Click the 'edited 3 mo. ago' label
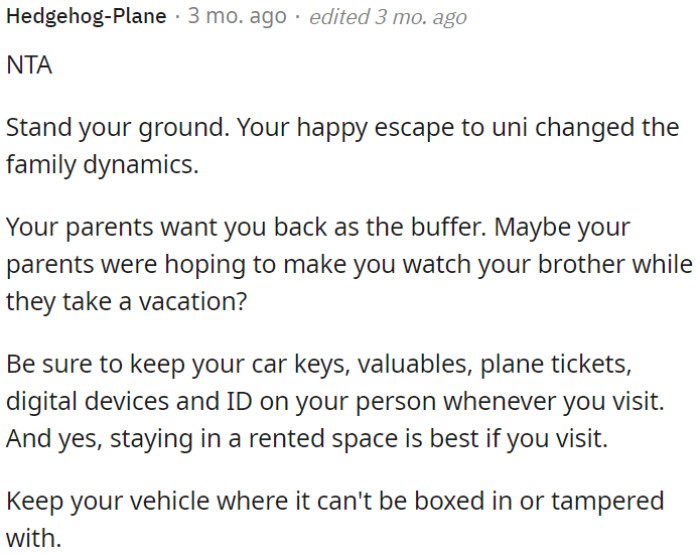 [387, 18]
